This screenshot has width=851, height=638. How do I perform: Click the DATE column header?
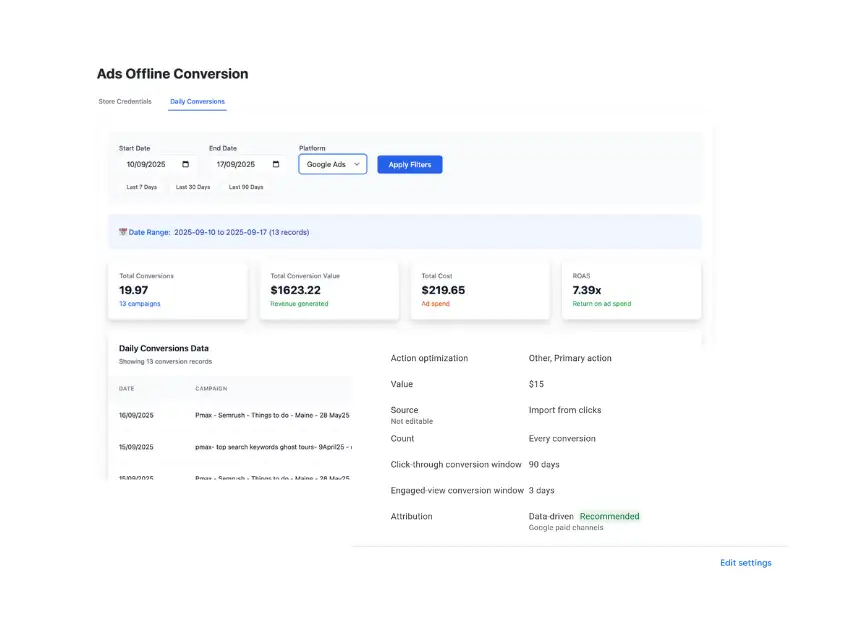tap(127, 389)
